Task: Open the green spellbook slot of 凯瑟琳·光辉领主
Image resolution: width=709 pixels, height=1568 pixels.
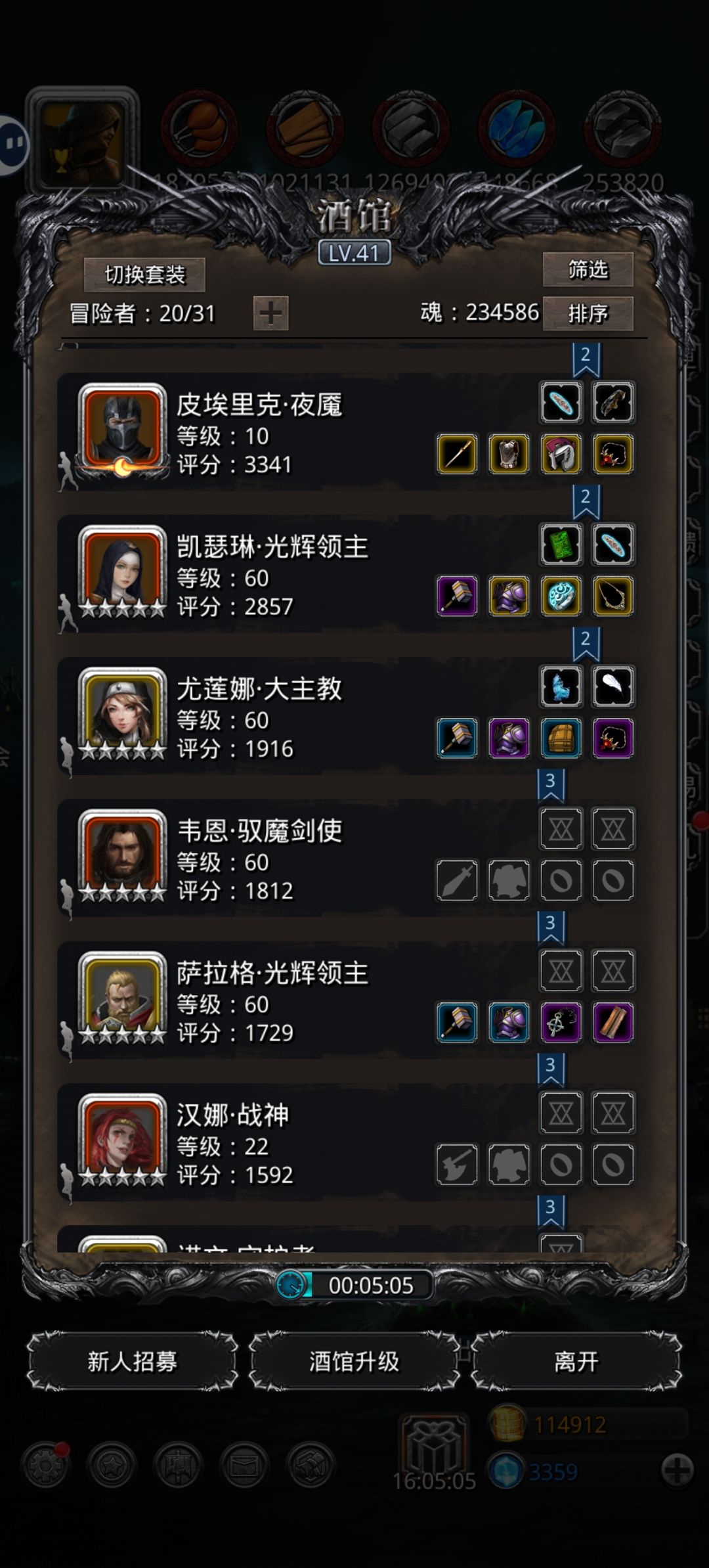Action: (x=561, y=545)
